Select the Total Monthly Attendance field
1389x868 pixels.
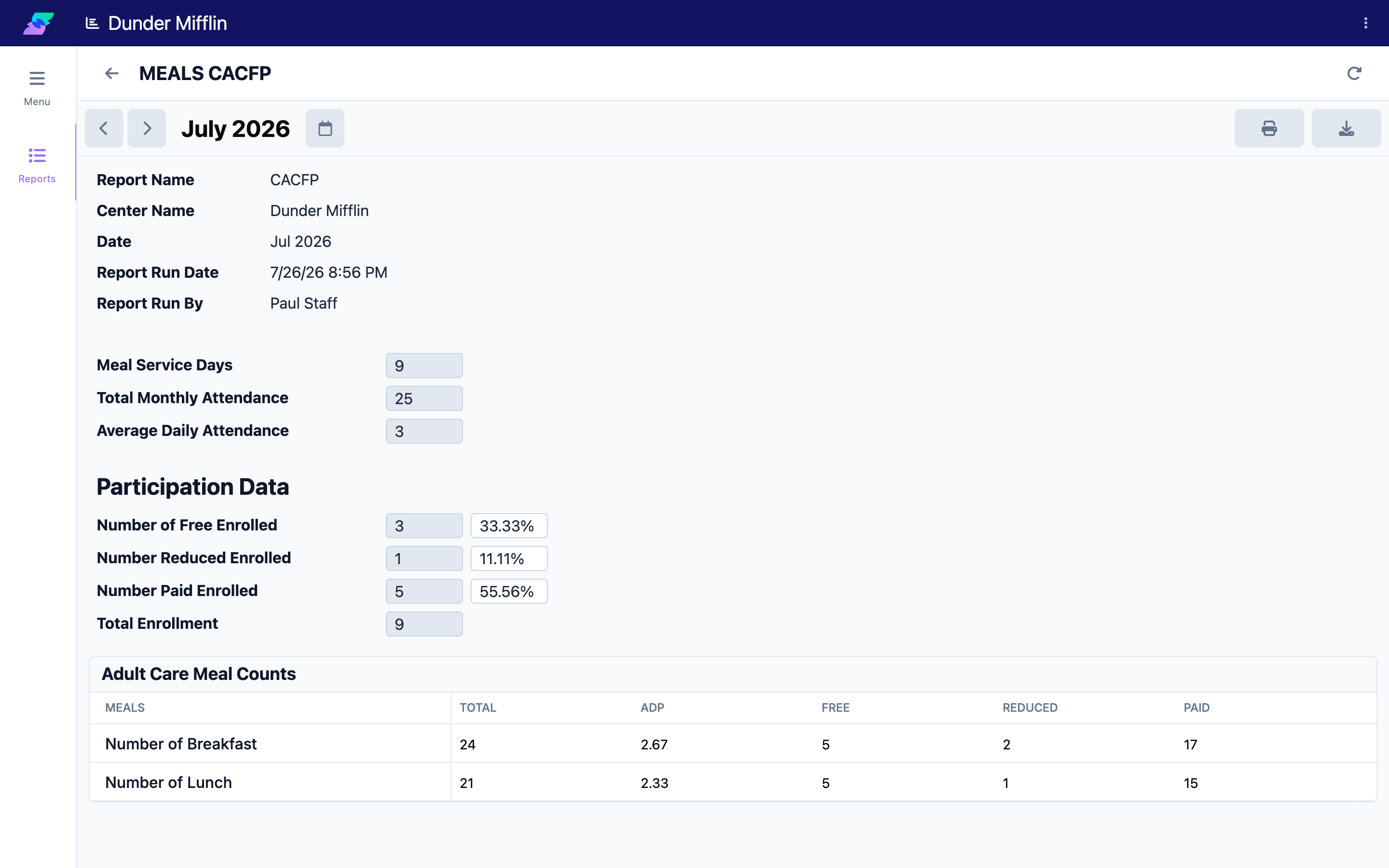point(424,398)
